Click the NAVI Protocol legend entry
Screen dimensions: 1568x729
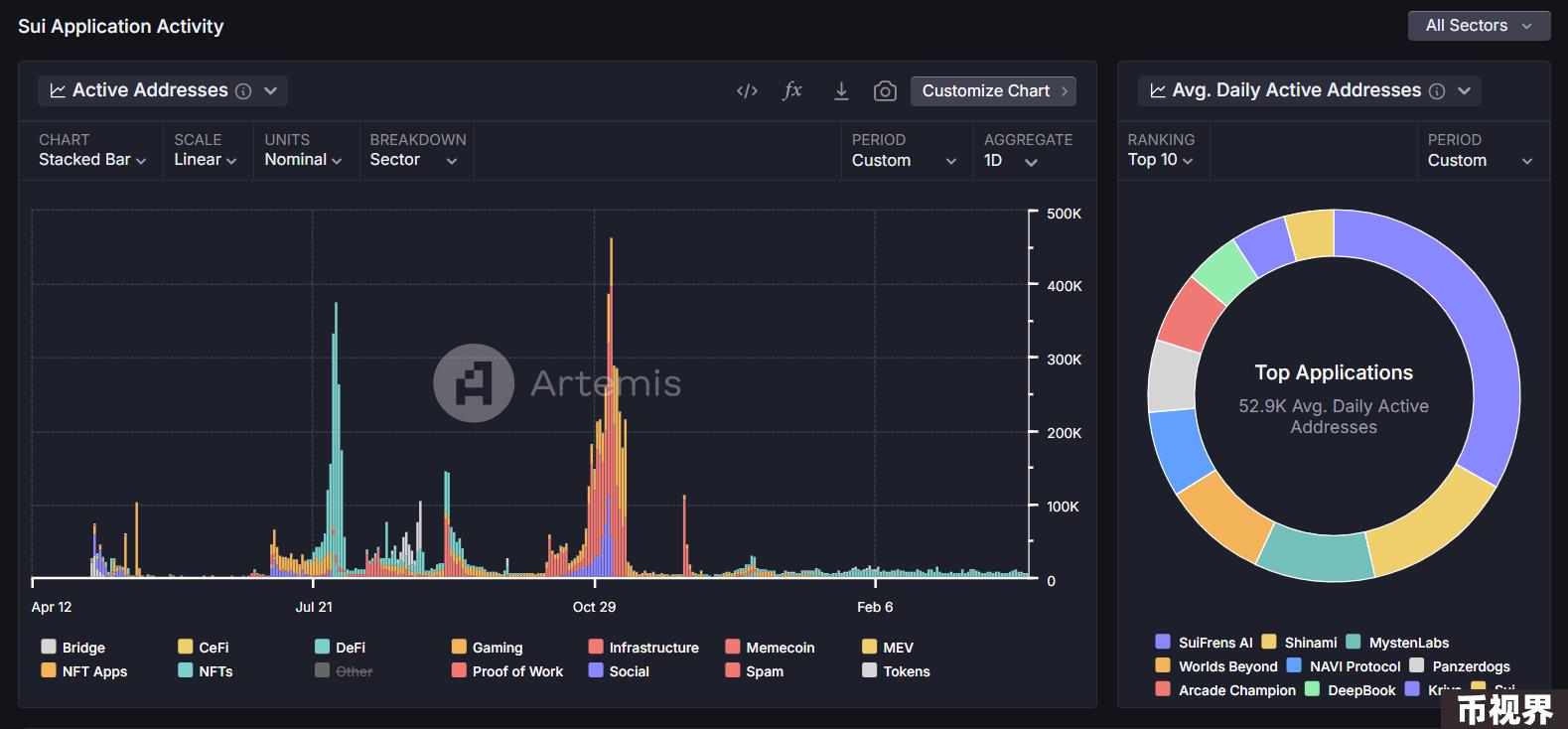(x=1344, y=666)
